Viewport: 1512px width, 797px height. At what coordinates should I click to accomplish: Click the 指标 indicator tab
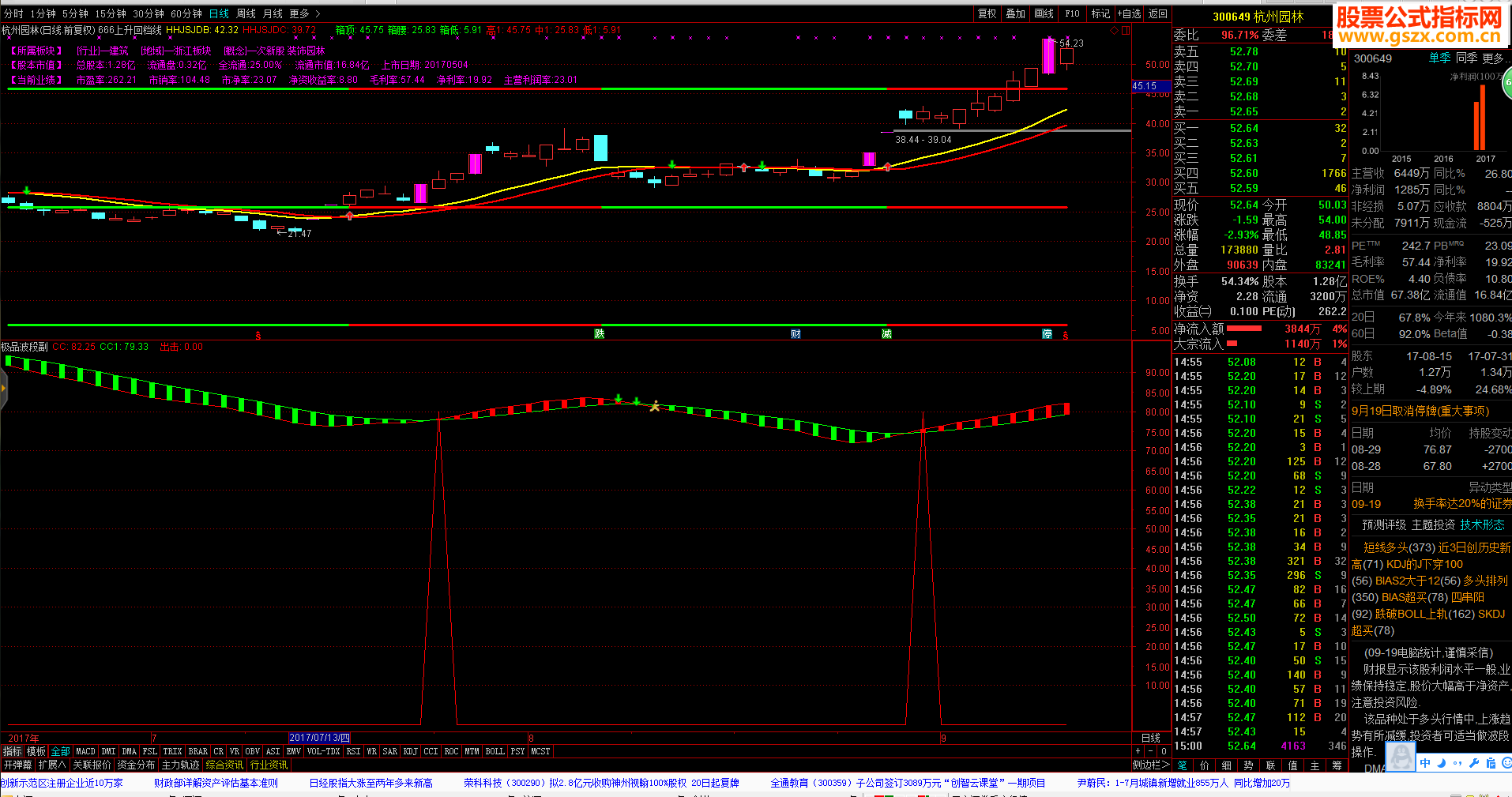pyautogui.click(x=13, y=751)
